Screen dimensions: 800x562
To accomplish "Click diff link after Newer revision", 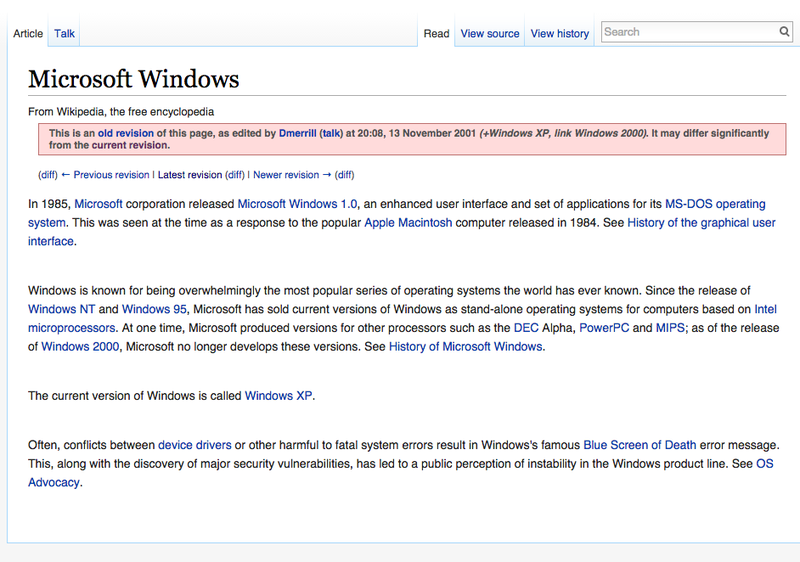I will pos(344,175).
